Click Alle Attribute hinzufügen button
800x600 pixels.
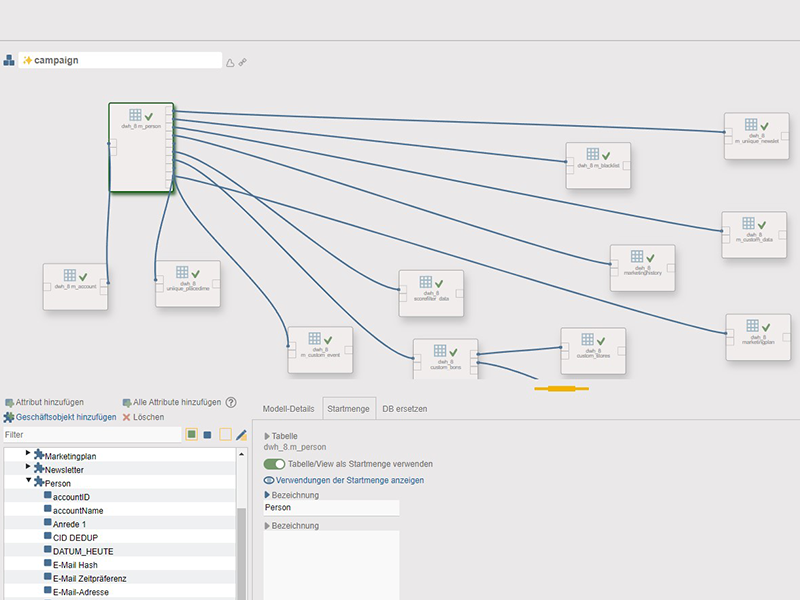pos(172,402)
